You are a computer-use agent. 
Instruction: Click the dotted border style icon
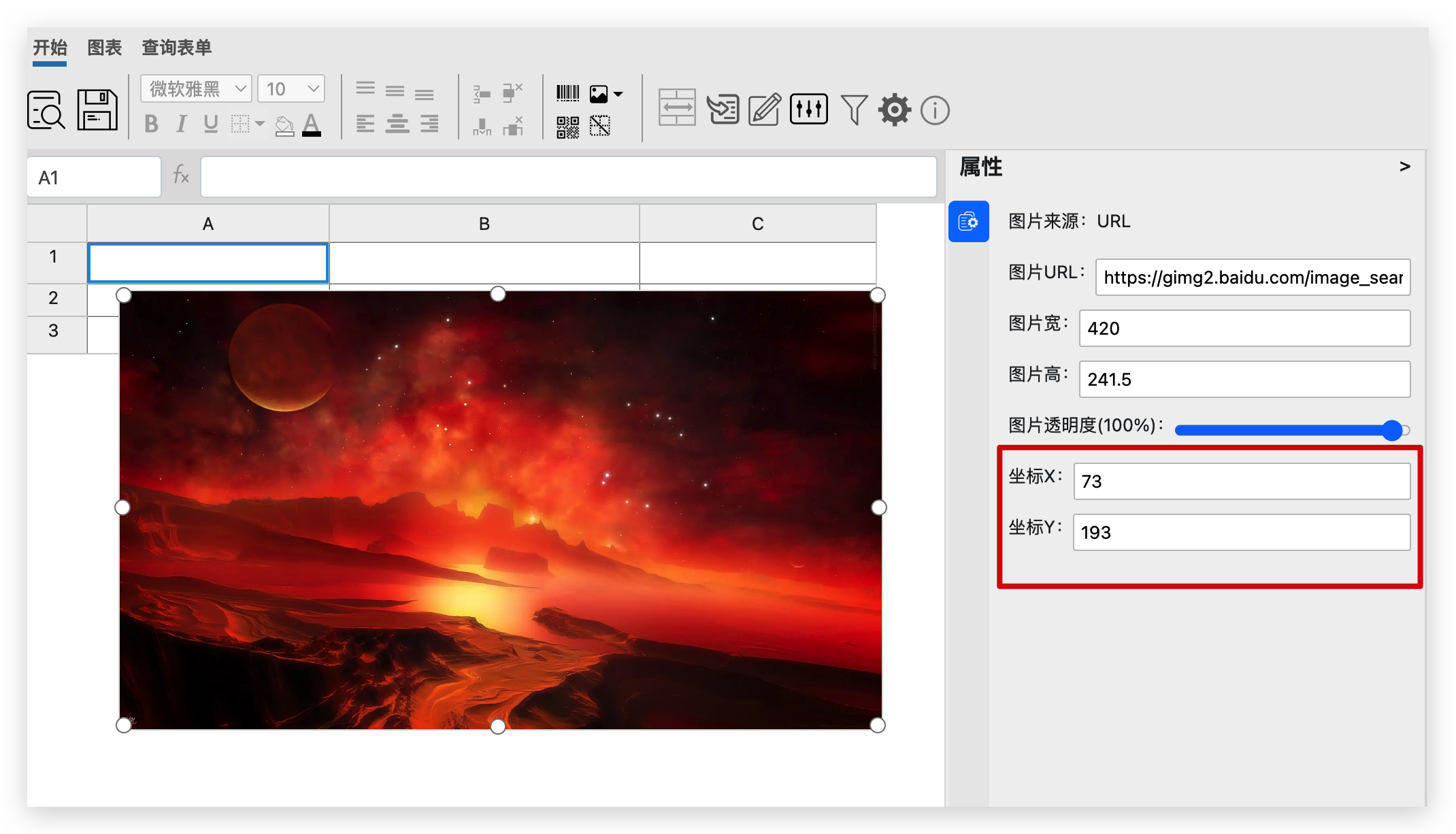(240, 124)
